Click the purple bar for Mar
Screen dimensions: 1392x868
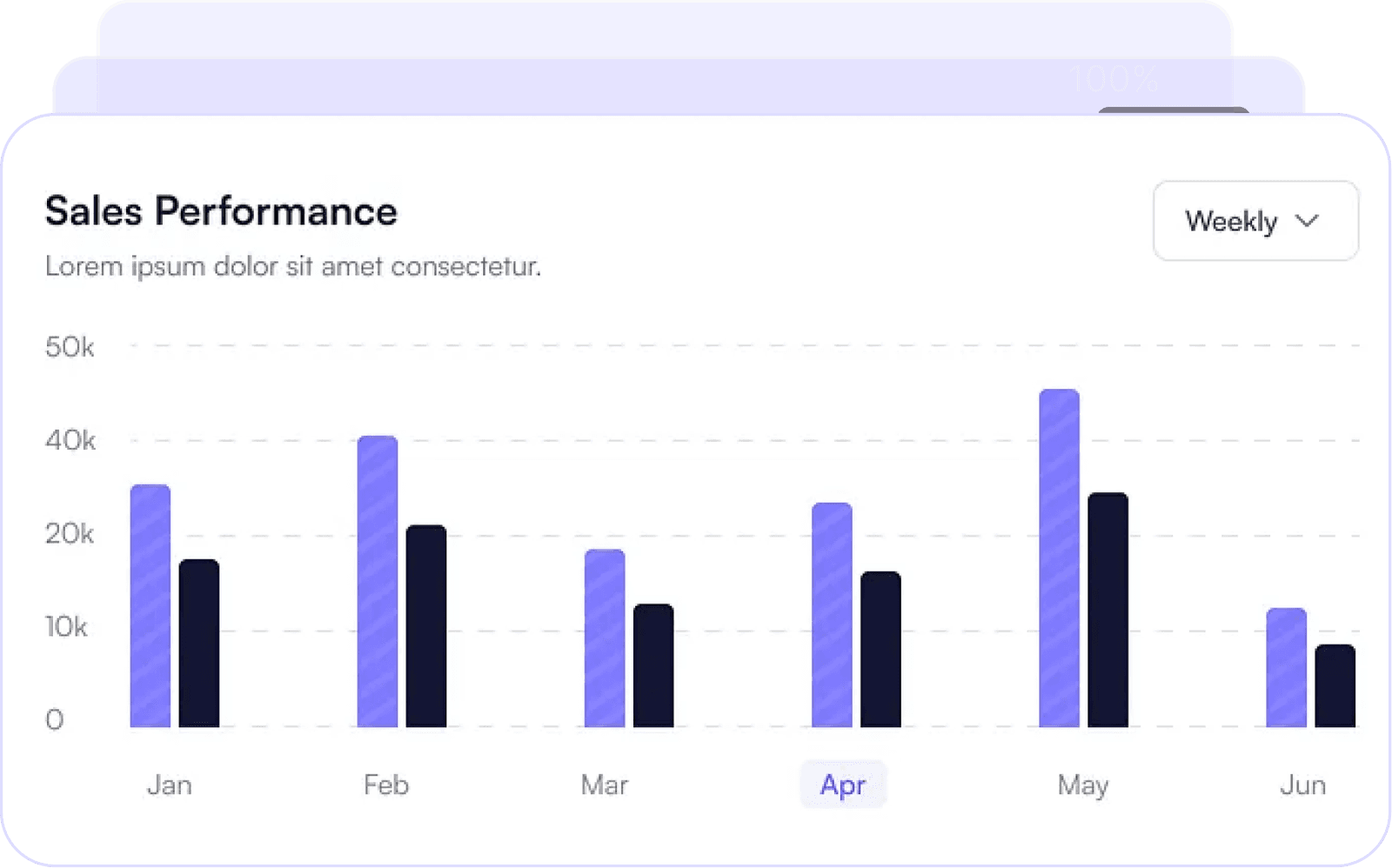tap(605, 638)
